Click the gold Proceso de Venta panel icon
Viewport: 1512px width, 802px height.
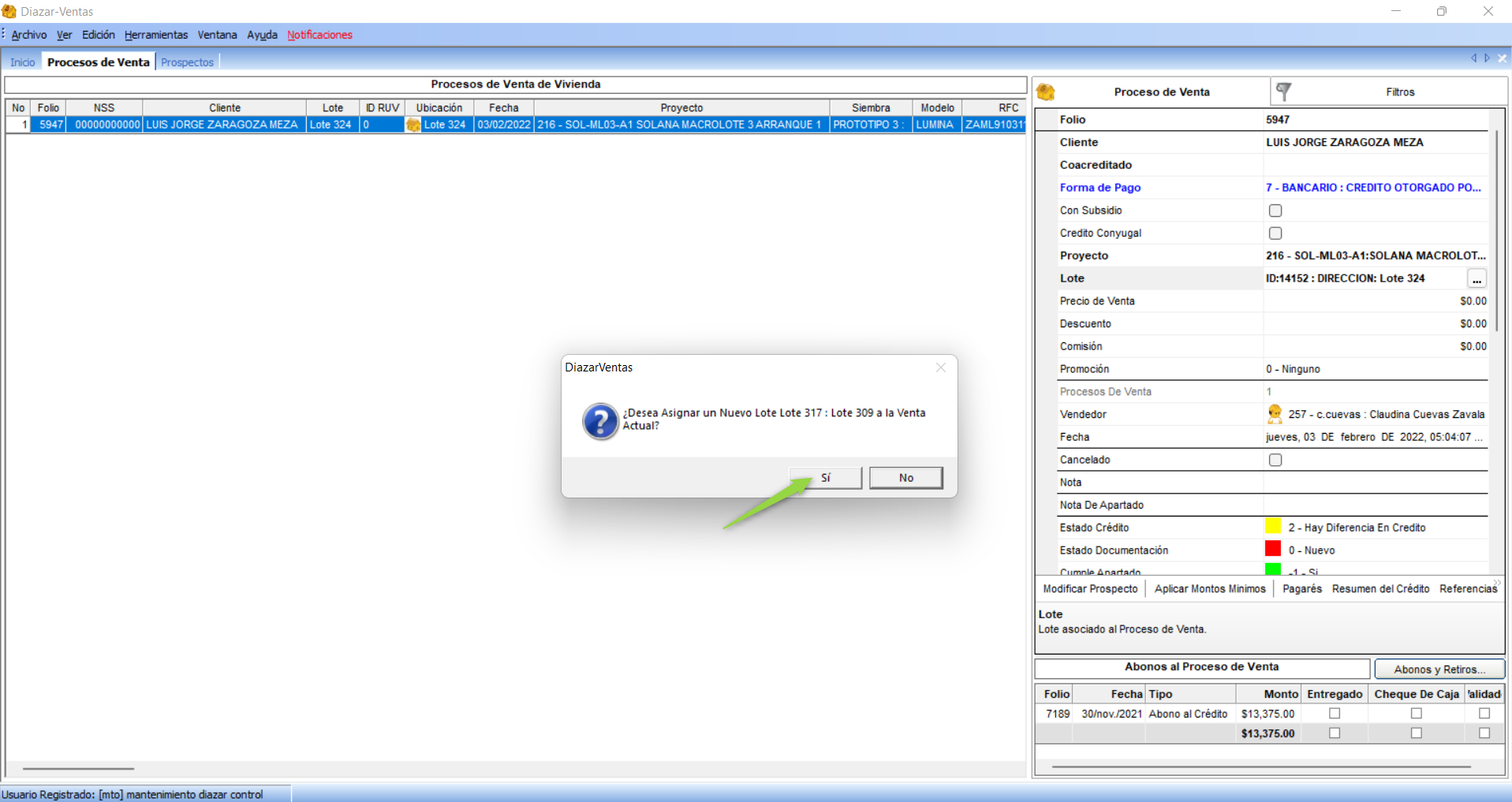click(1046, 92)
